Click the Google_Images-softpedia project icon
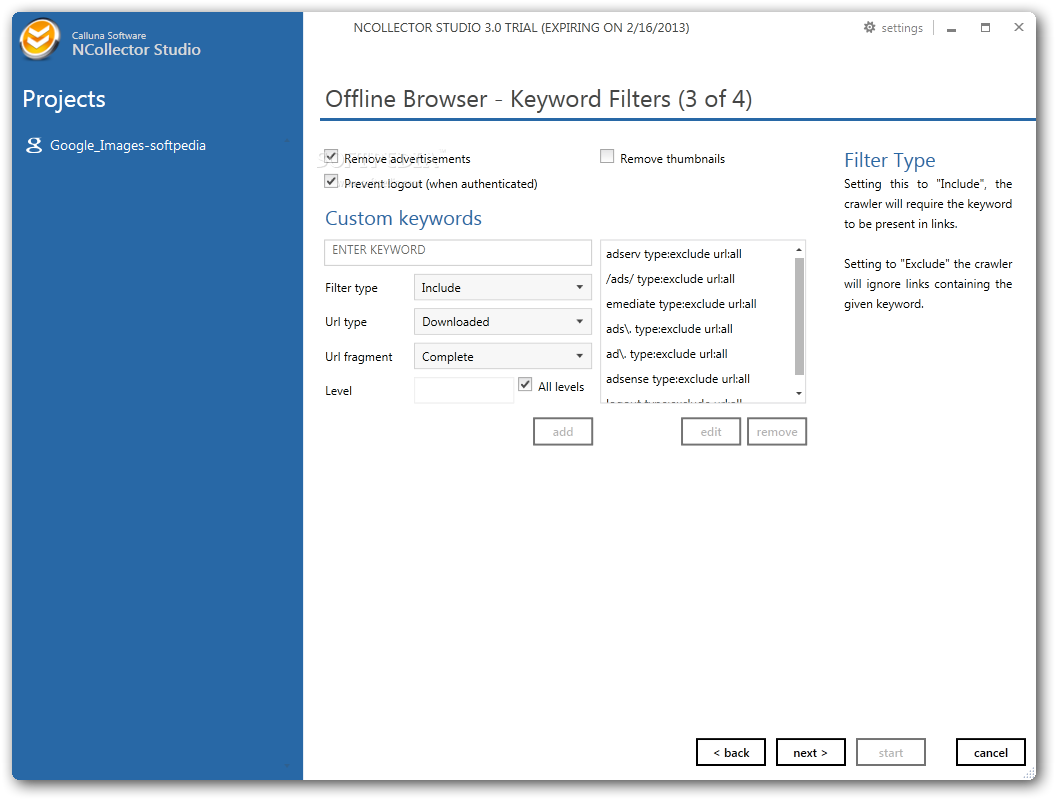 click(34, 145)
